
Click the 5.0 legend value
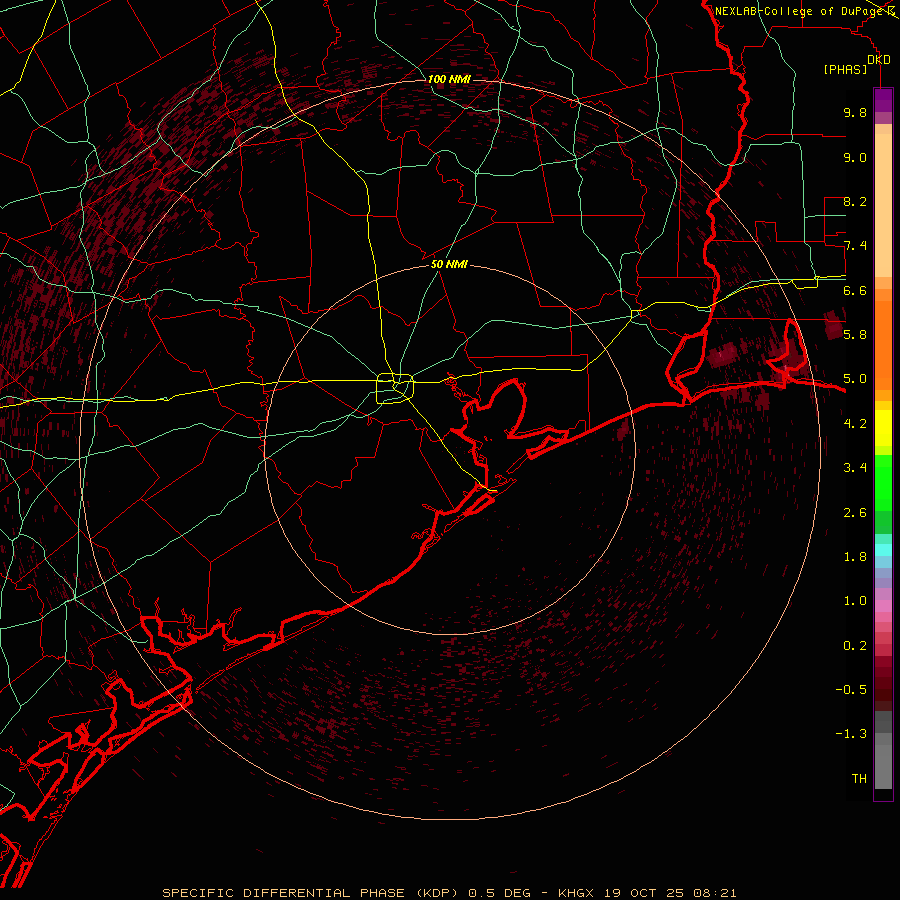pyautogui.click(x=855, y=379)
